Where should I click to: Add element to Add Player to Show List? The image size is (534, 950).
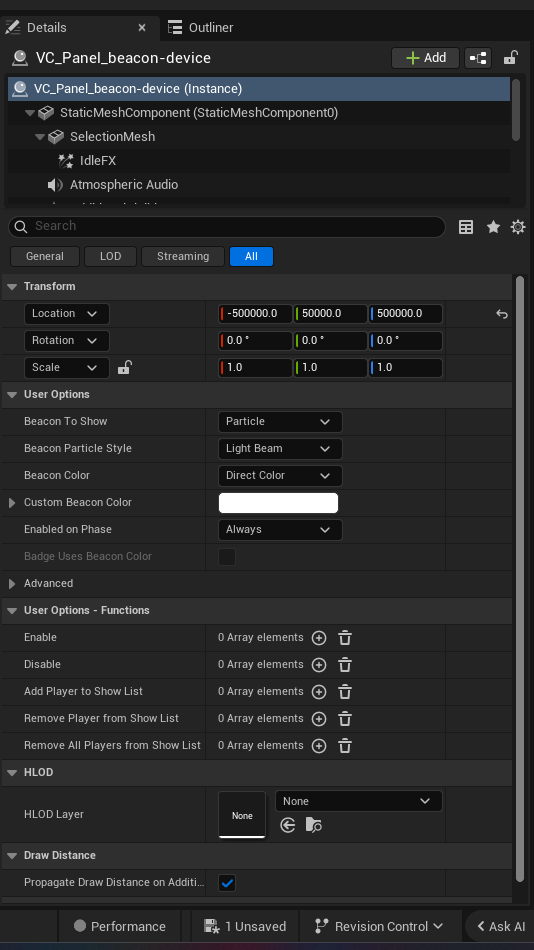pos(319,692)
